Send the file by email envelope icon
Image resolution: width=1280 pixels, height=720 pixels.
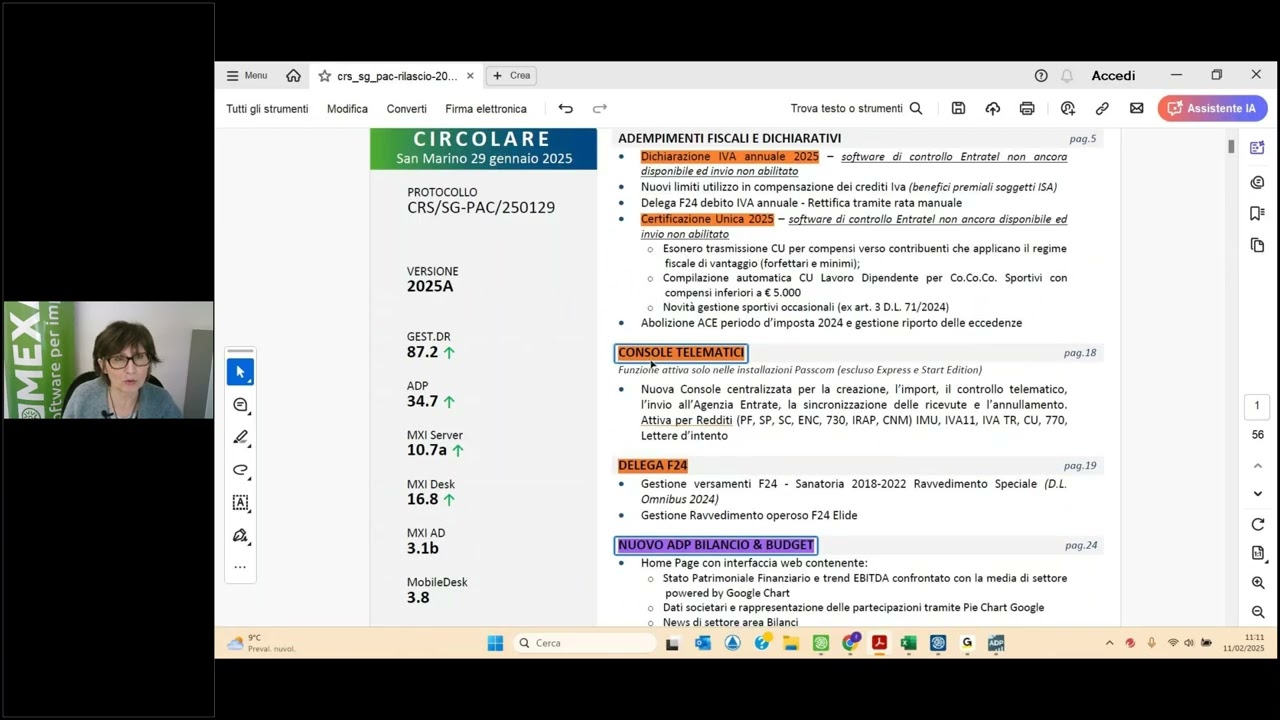[1137, 109]
